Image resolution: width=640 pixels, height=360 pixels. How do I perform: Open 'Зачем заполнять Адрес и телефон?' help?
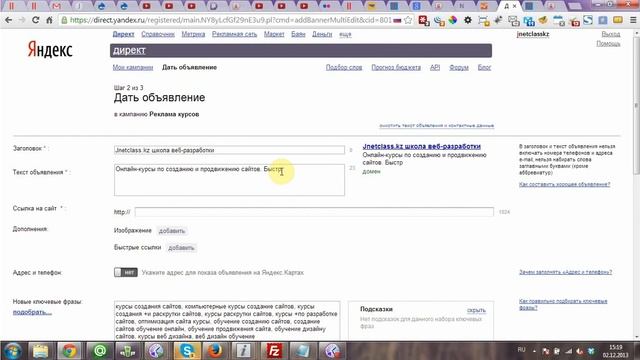565,272
